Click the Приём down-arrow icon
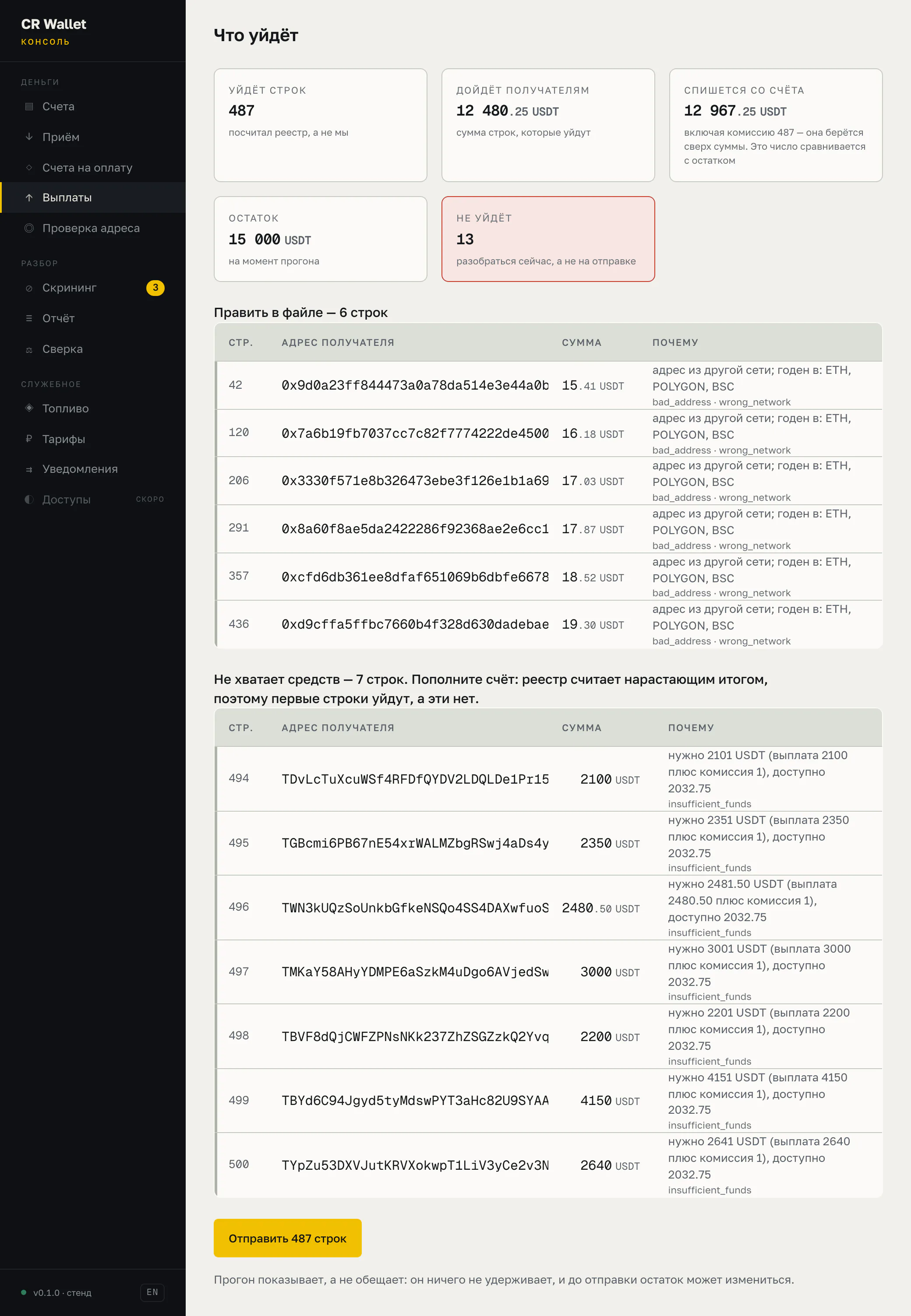 29,137
